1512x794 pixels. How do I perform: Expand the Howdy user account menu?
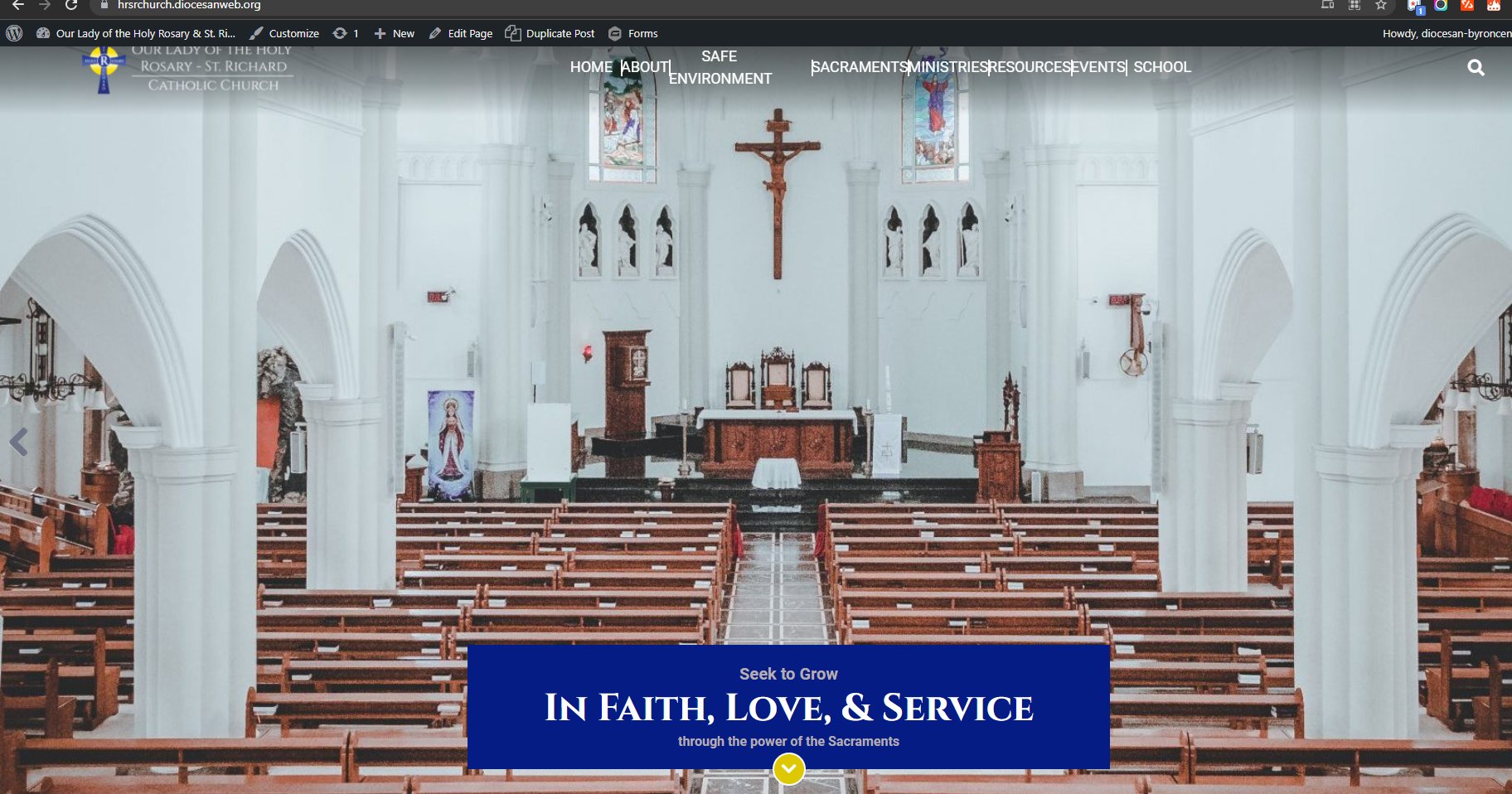click(1446, 33)
